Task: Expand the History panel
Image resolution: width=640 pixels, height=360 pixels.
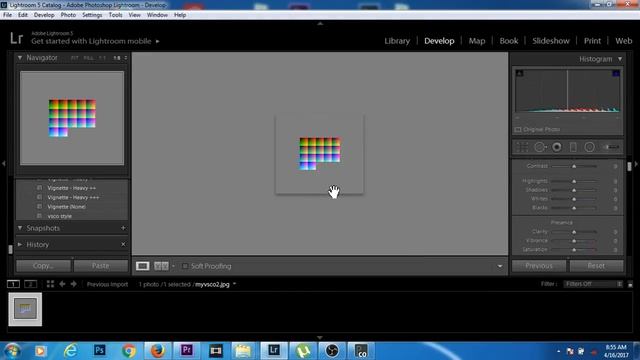Action: (20, 244)
